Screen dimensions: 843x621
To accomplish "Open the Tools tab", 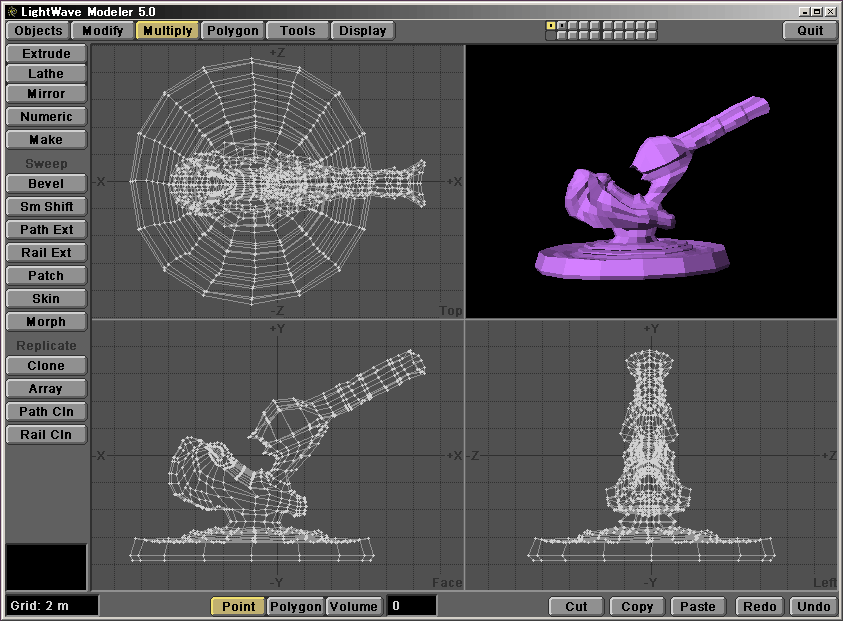I will click(297, 30).
